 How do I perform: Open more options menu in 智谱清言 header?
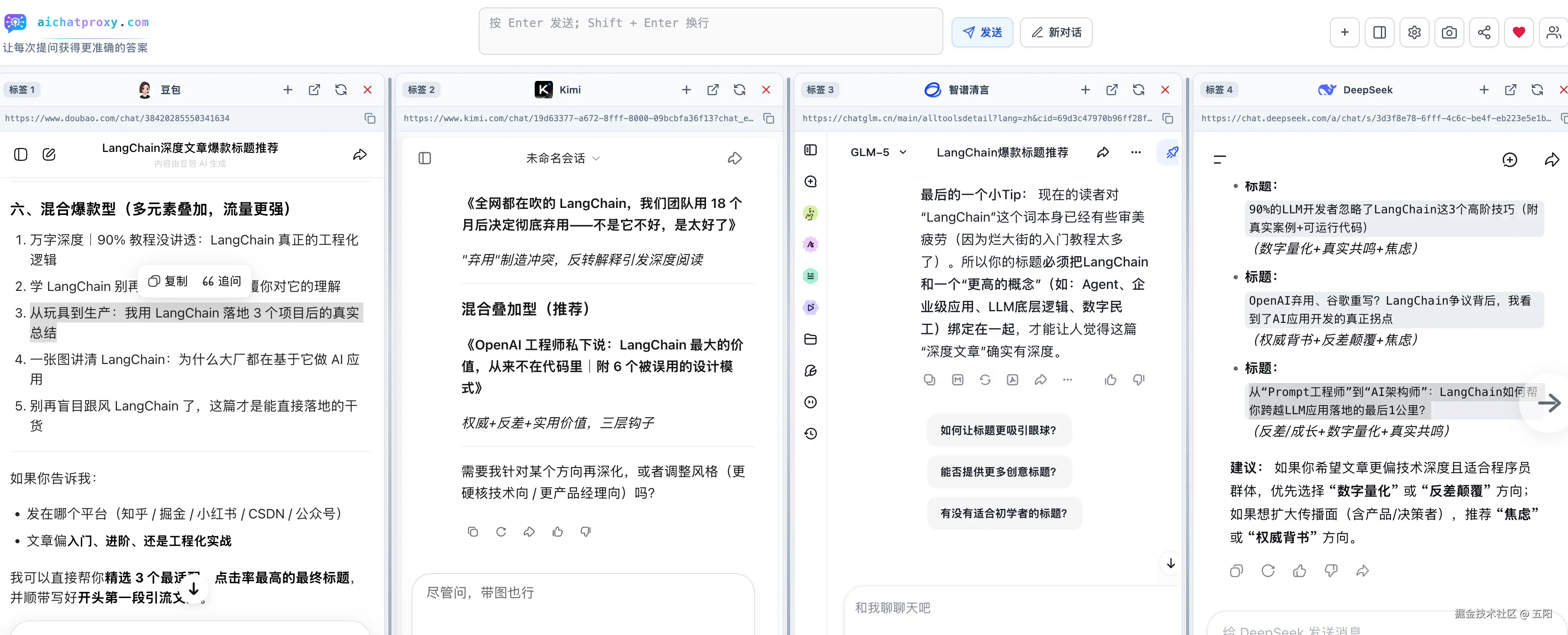pyautogui.click(x=1136, y=152)
